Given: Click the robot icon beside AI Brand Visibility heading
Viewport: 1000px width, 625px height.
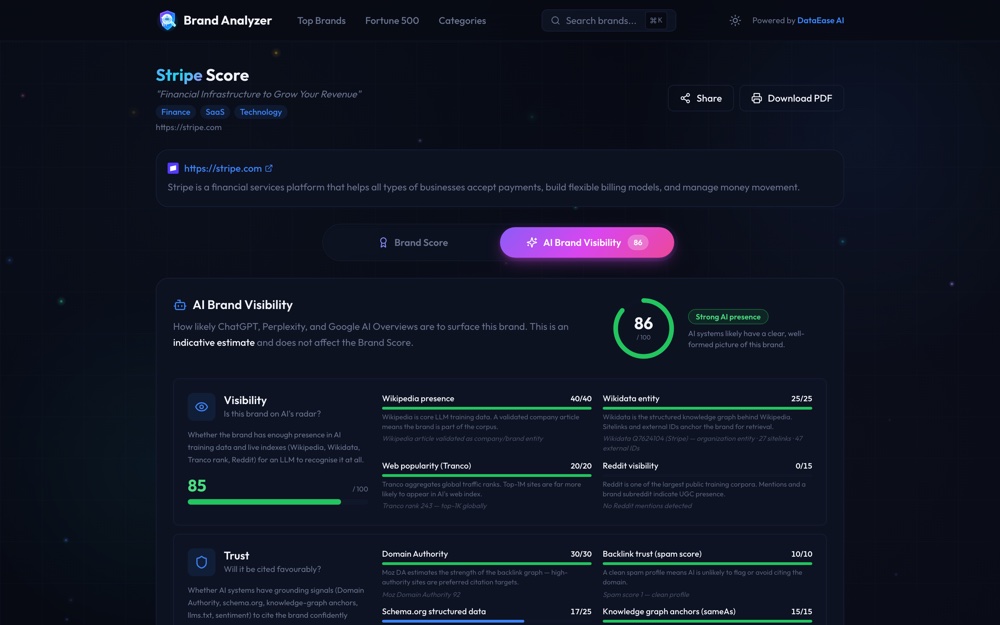Looking at the screenshot, I should pos(180,305).
